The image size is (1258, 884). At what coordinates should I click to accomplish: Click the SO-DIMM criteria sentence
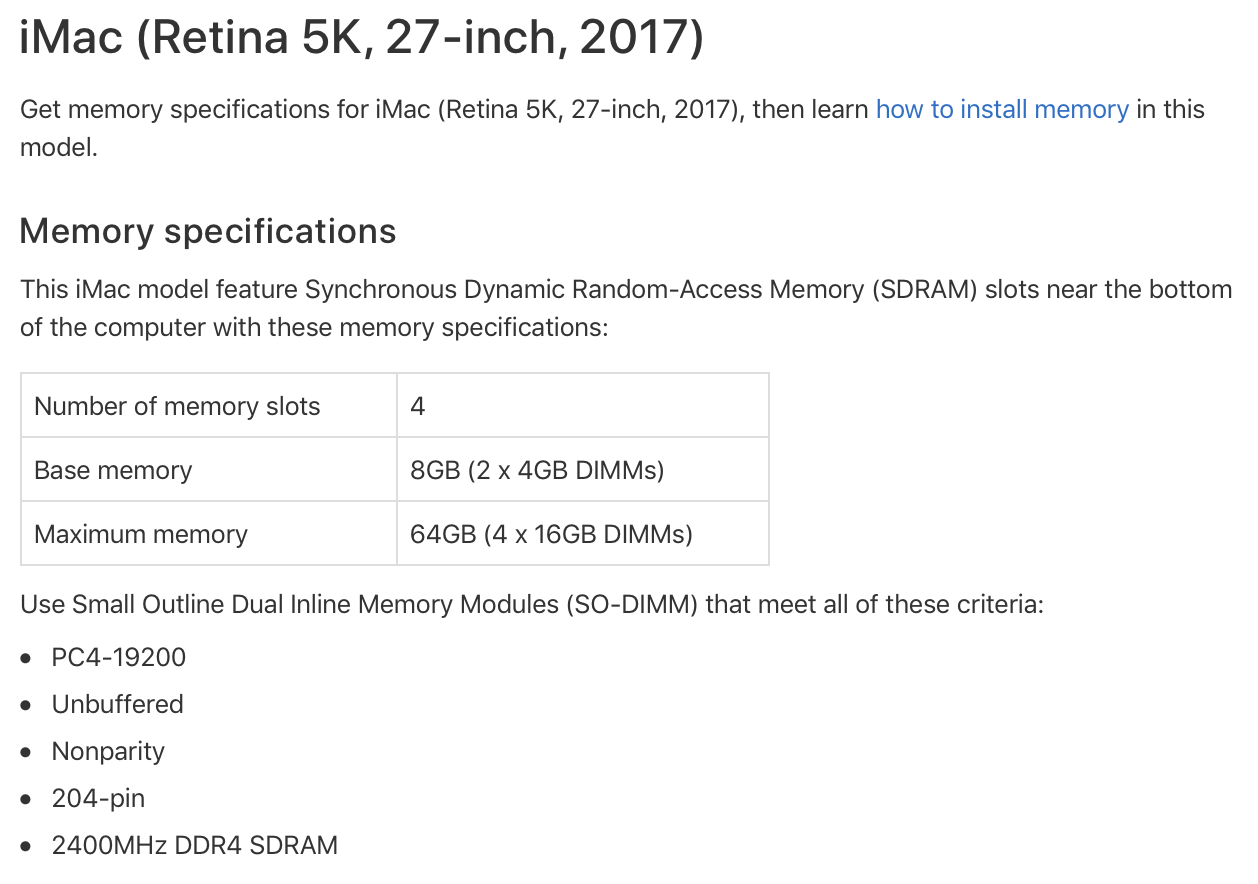click(532, 605)
